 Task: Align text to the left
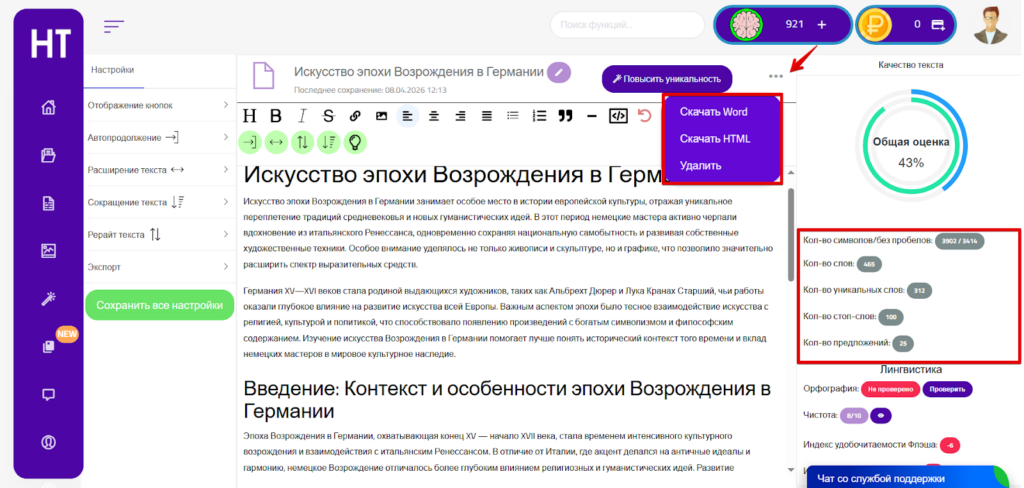(x=408, y=116)
